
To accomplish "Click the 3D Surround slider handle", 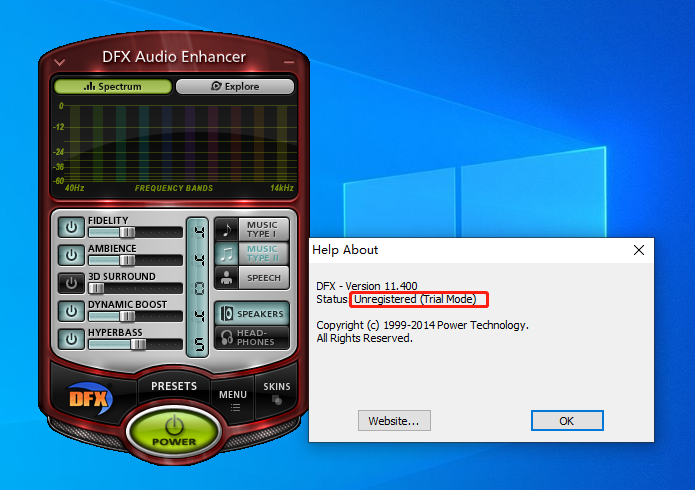I will (96, 288).
